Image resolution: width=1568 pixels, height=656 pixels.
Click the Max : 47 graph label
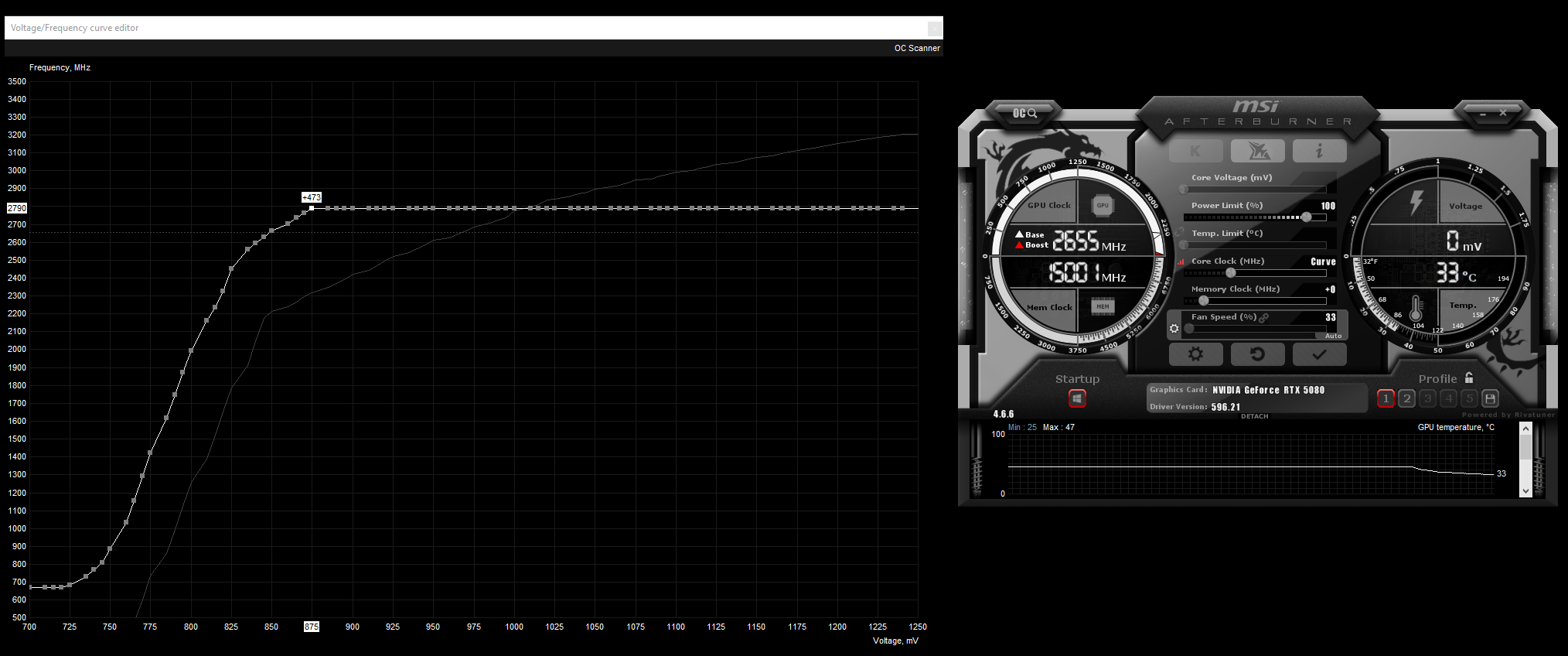pyautogui.click(x=1058, y=427)
